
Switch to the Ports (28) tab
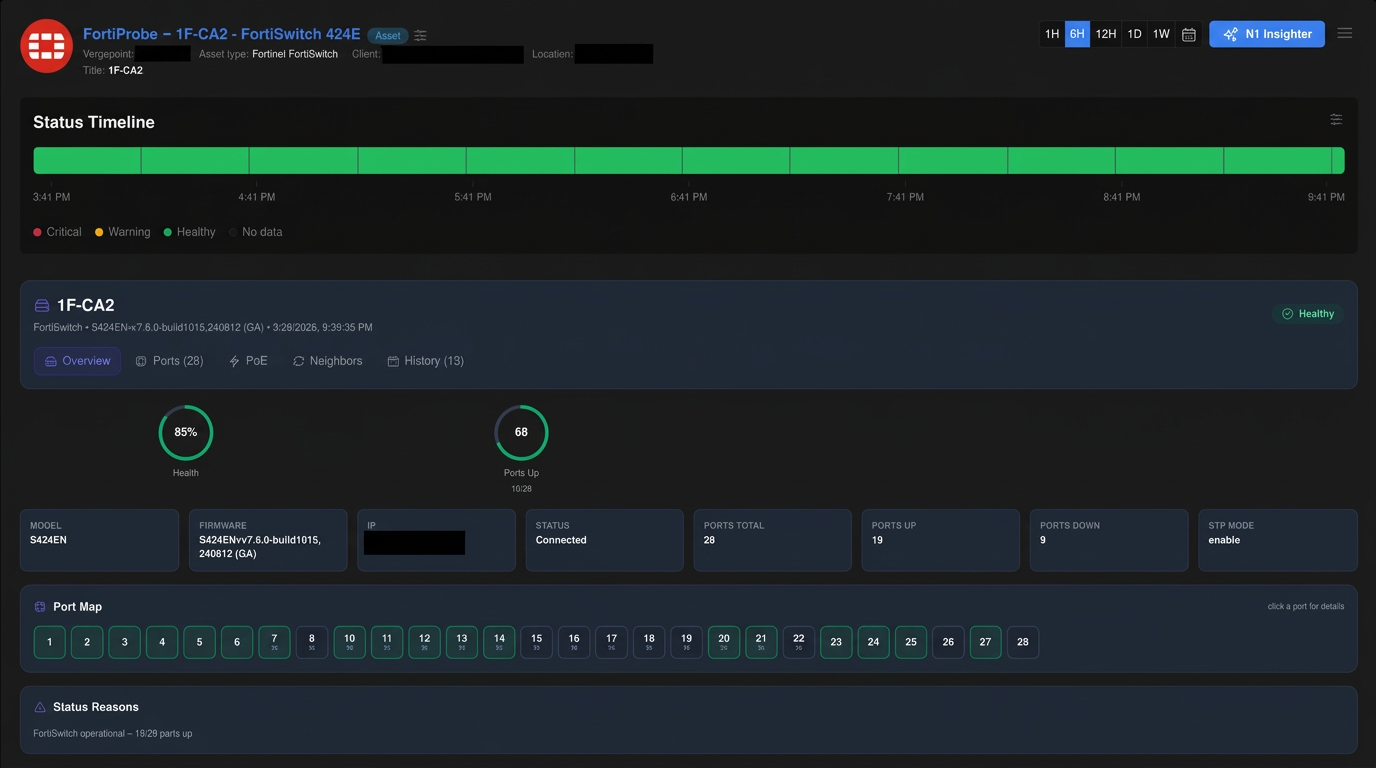pyautogui.click(x=169, y=361)
